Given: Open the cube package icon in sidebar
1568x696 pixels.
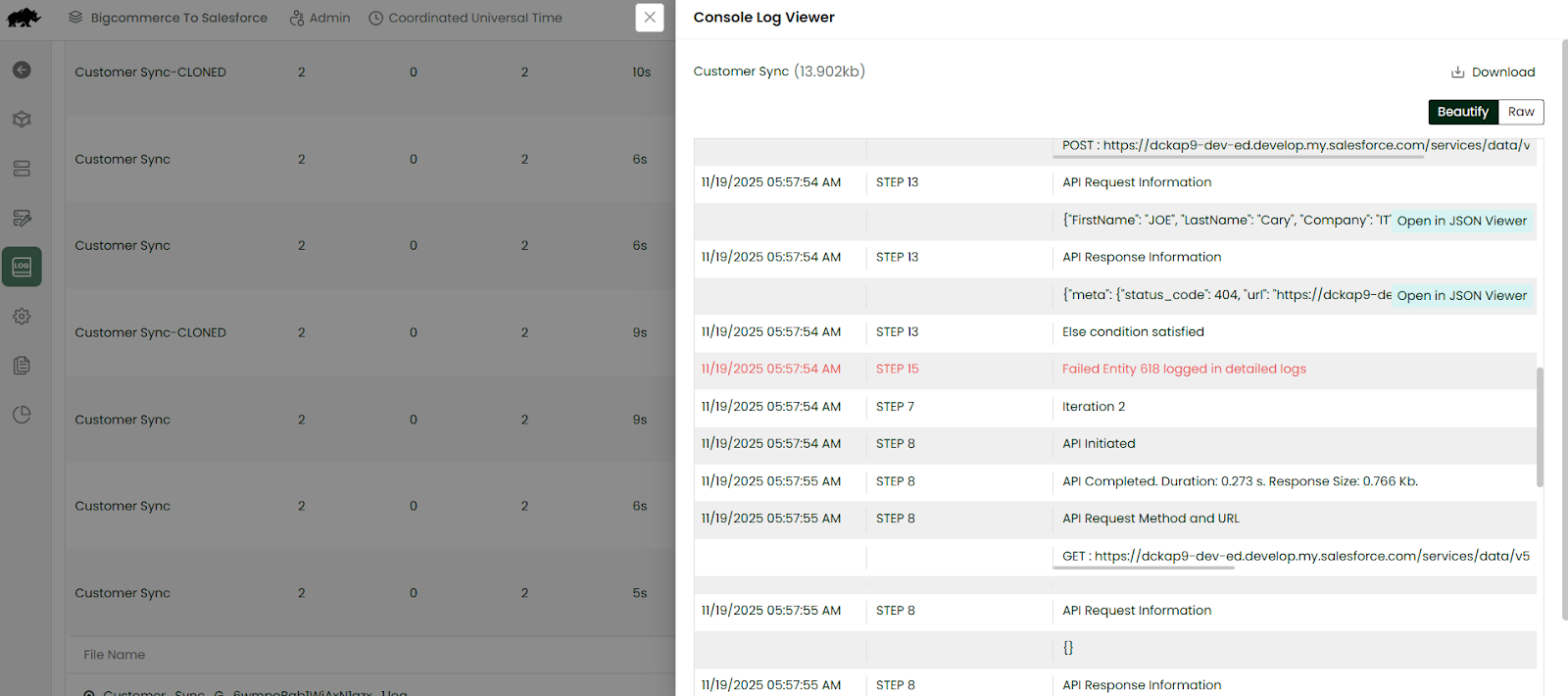Looking at the screenshot, I should click(22, 120).
